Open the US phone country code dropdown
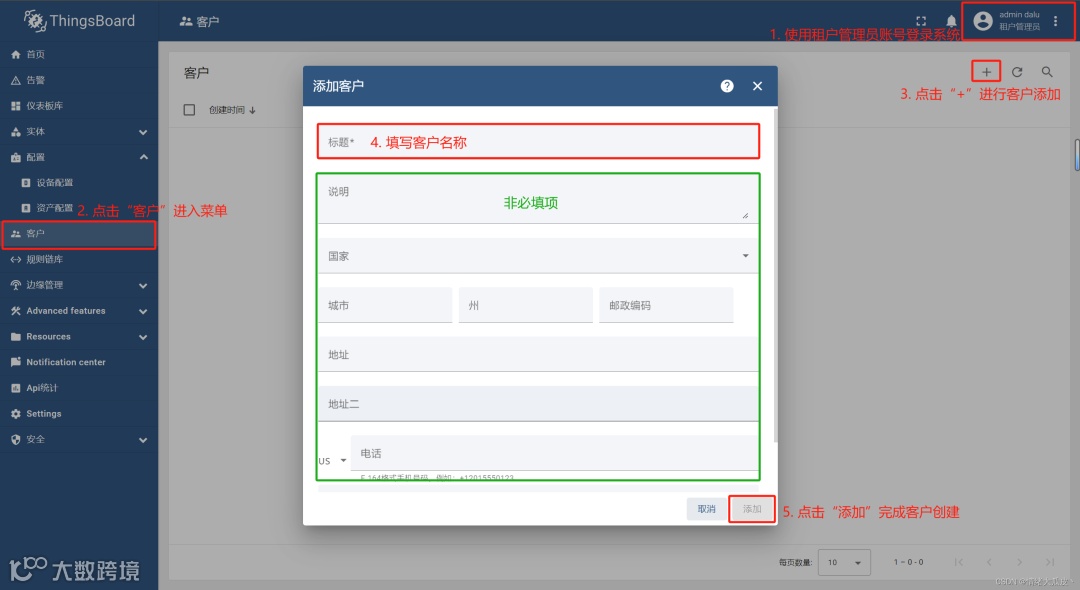Viewport: 1080px width, 590px height. pos(331,459)
